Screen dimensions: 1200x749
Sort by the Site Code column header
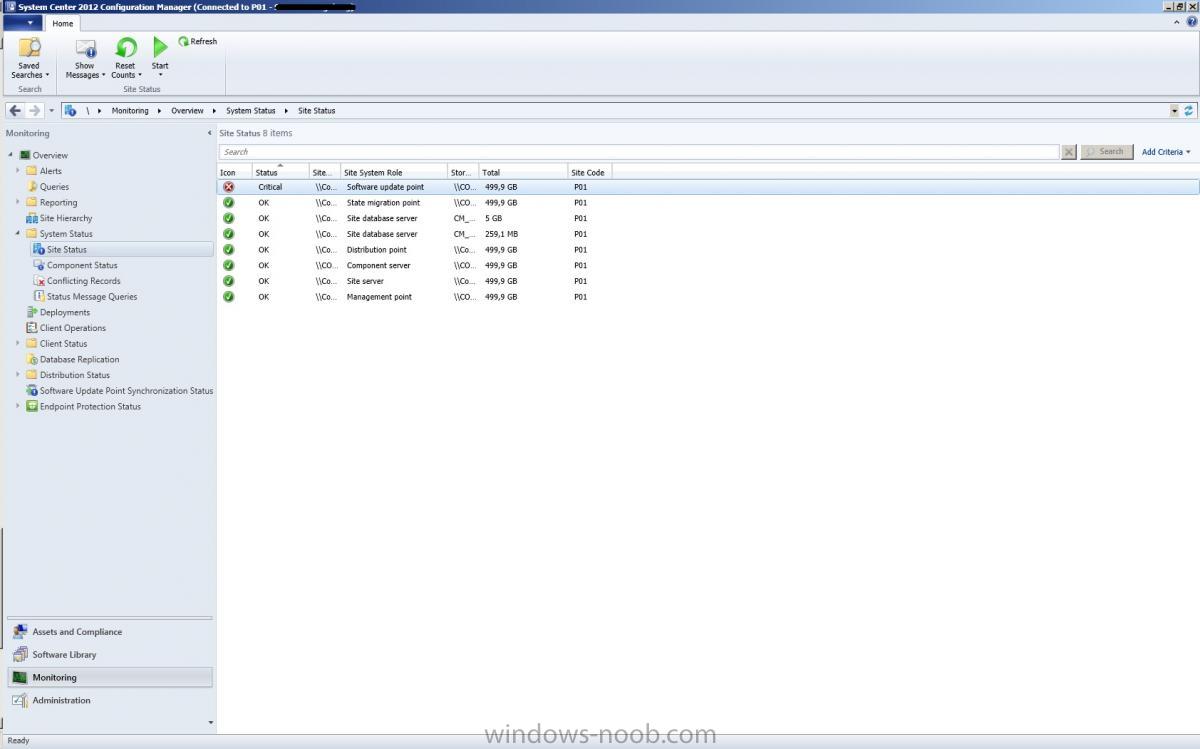(589, 172)
